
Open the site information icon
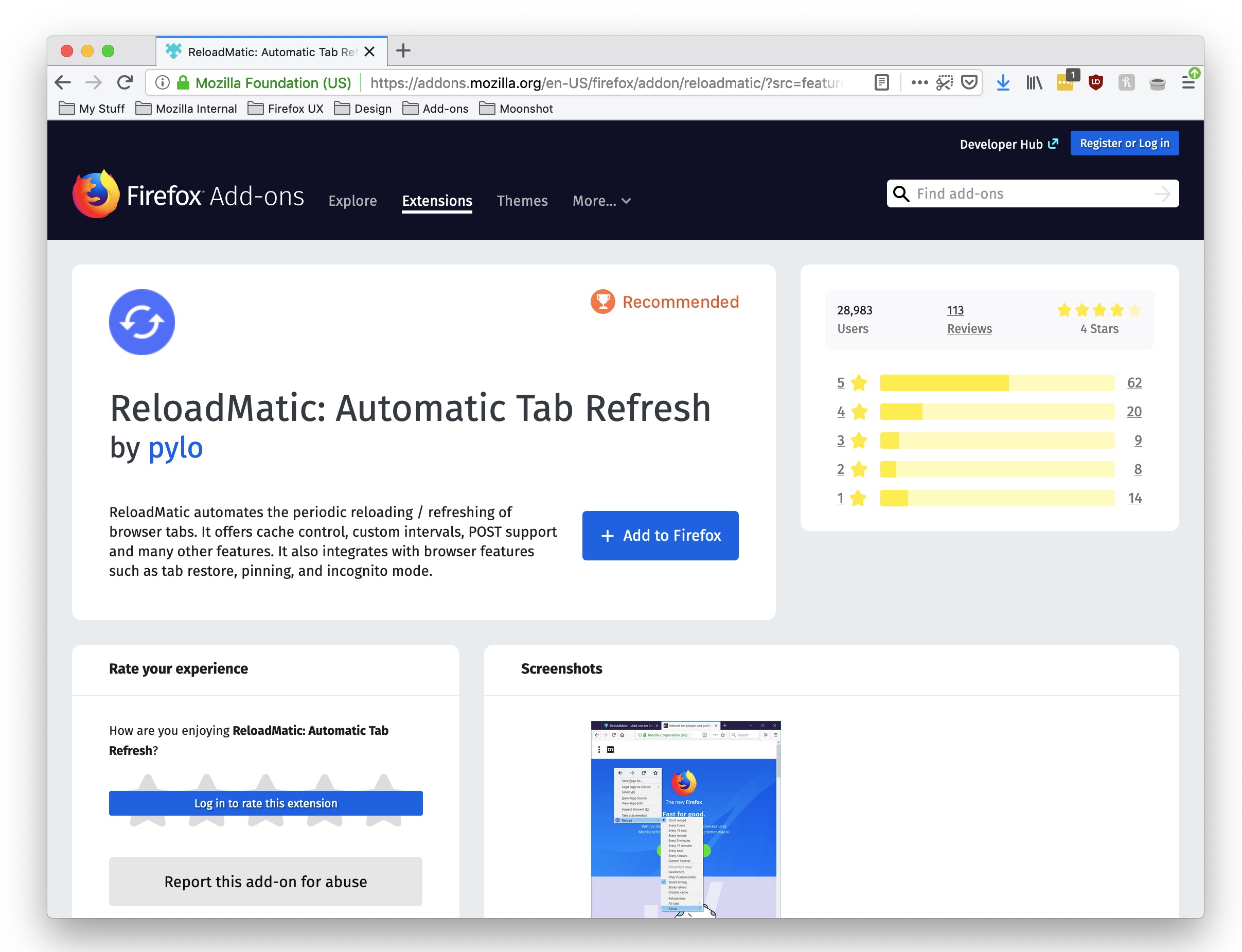(x=163, y=83)
